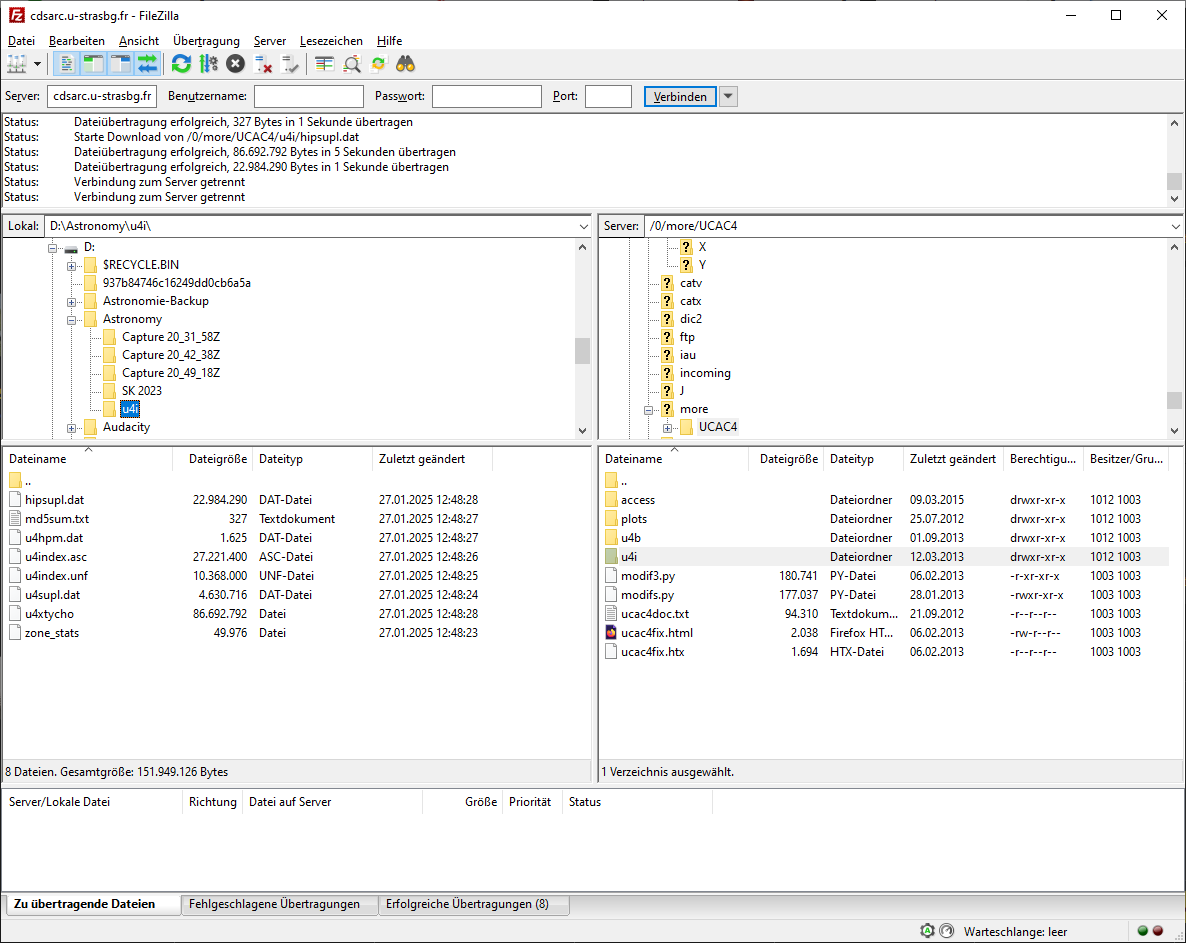Reconnect to the last server
The image size is (1186, 943).
click(290, 64)
